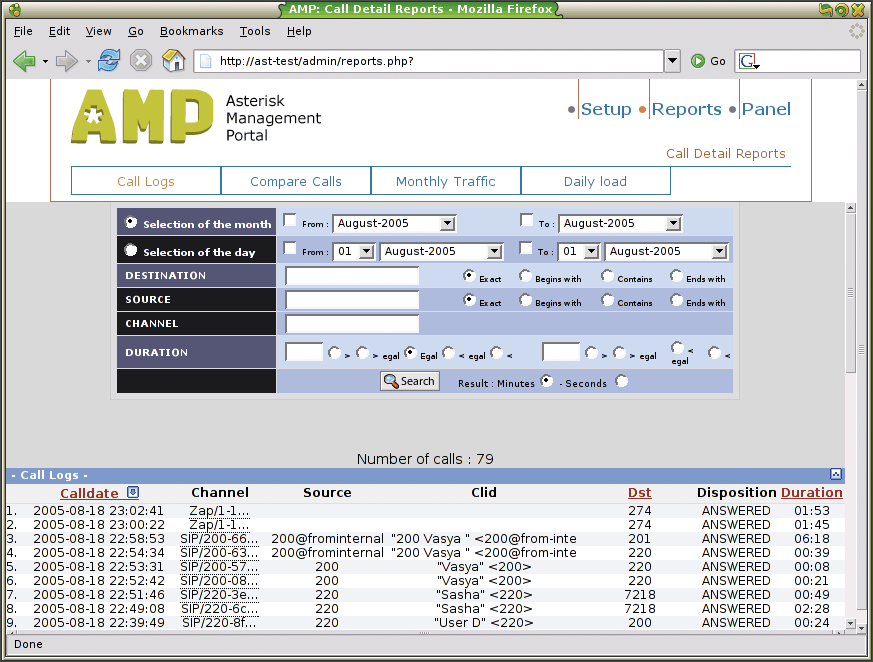Click the browser Back arrow button
Screen dimensions: 873x662
point(25,61)
